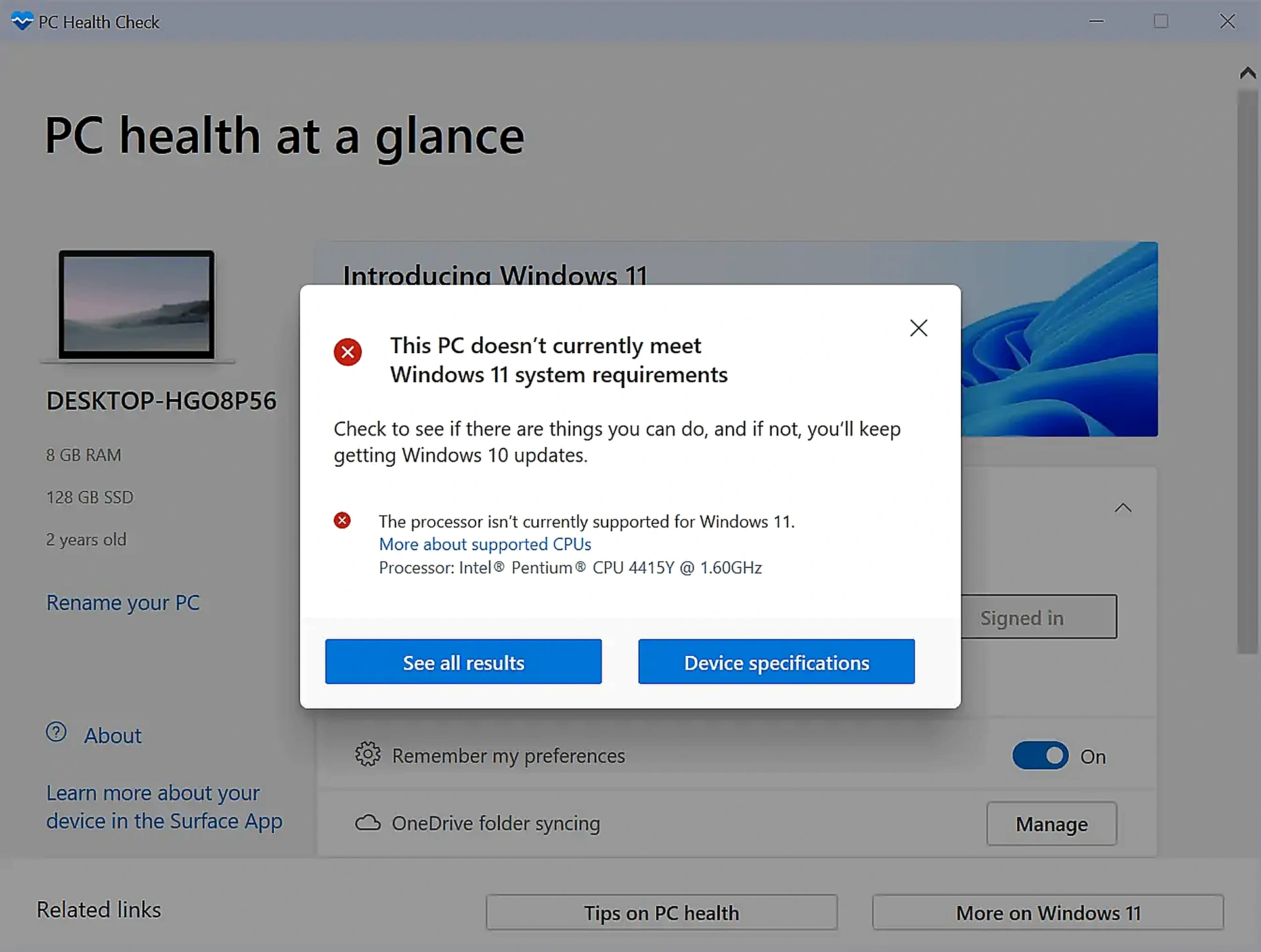The height and width of the screenshot is (952, 1261).
Task: Dismiss the Windows 11 requirements dialog
Action: click(918, 328)
